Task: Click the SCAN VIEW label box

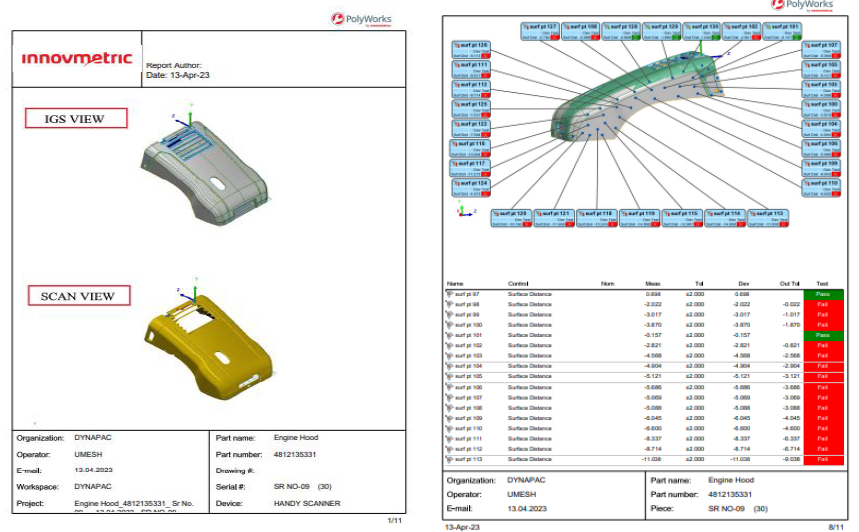Action: point(77,296)
